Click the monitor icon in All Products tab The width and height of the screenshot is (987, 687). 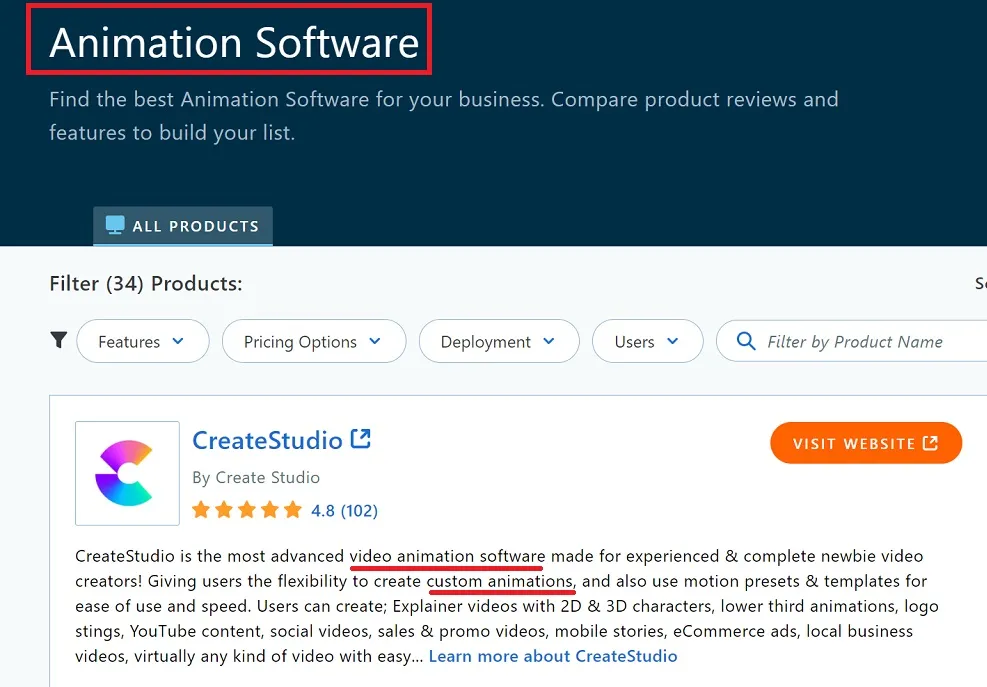(115, 225)
